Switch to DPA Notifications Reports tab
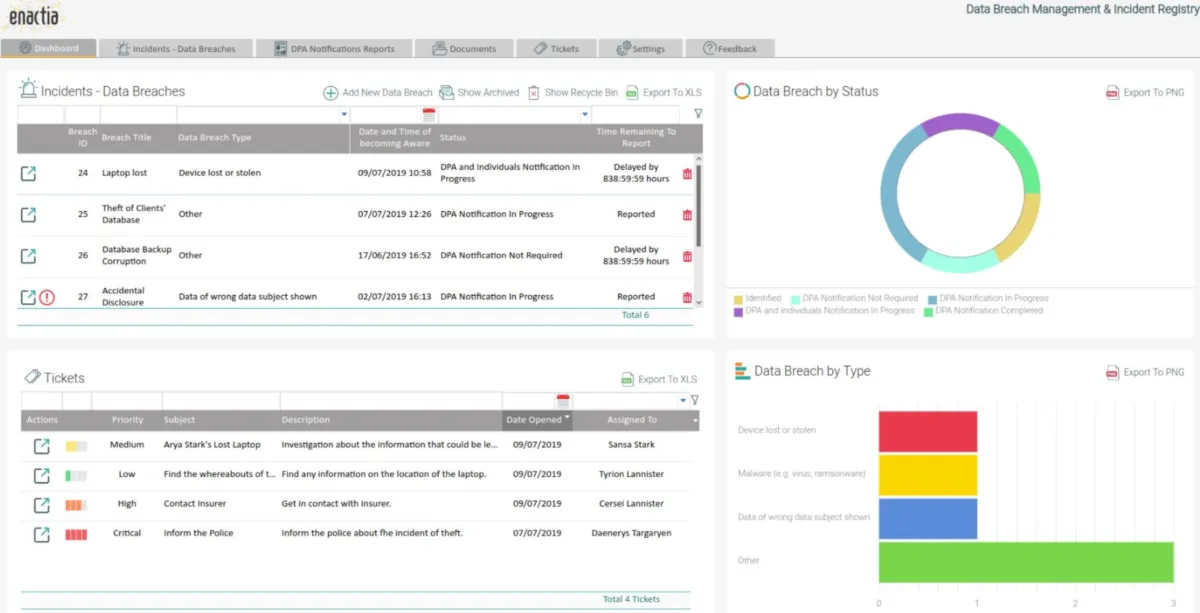Screen dimensions: 1200x613 coord(334,48)
